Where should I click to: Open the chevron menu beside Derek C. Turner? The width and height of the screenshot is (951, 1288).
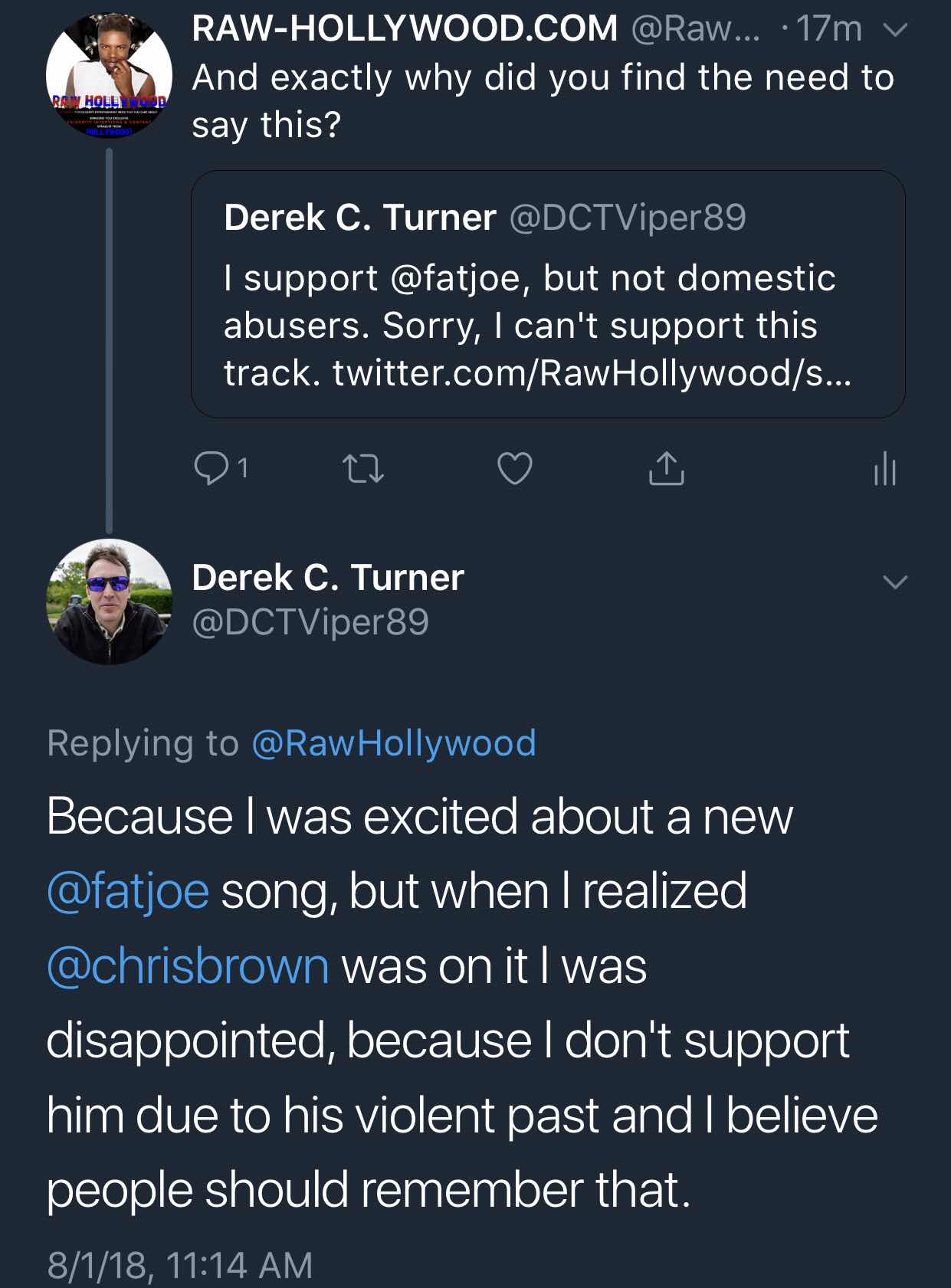tap(895, 582)
